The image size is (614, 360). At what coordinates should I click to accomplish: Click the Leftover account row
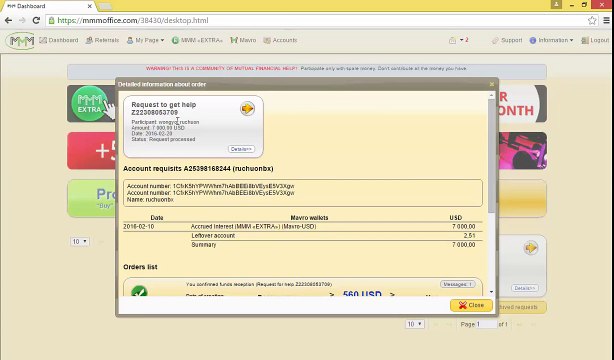click(337, 235)
